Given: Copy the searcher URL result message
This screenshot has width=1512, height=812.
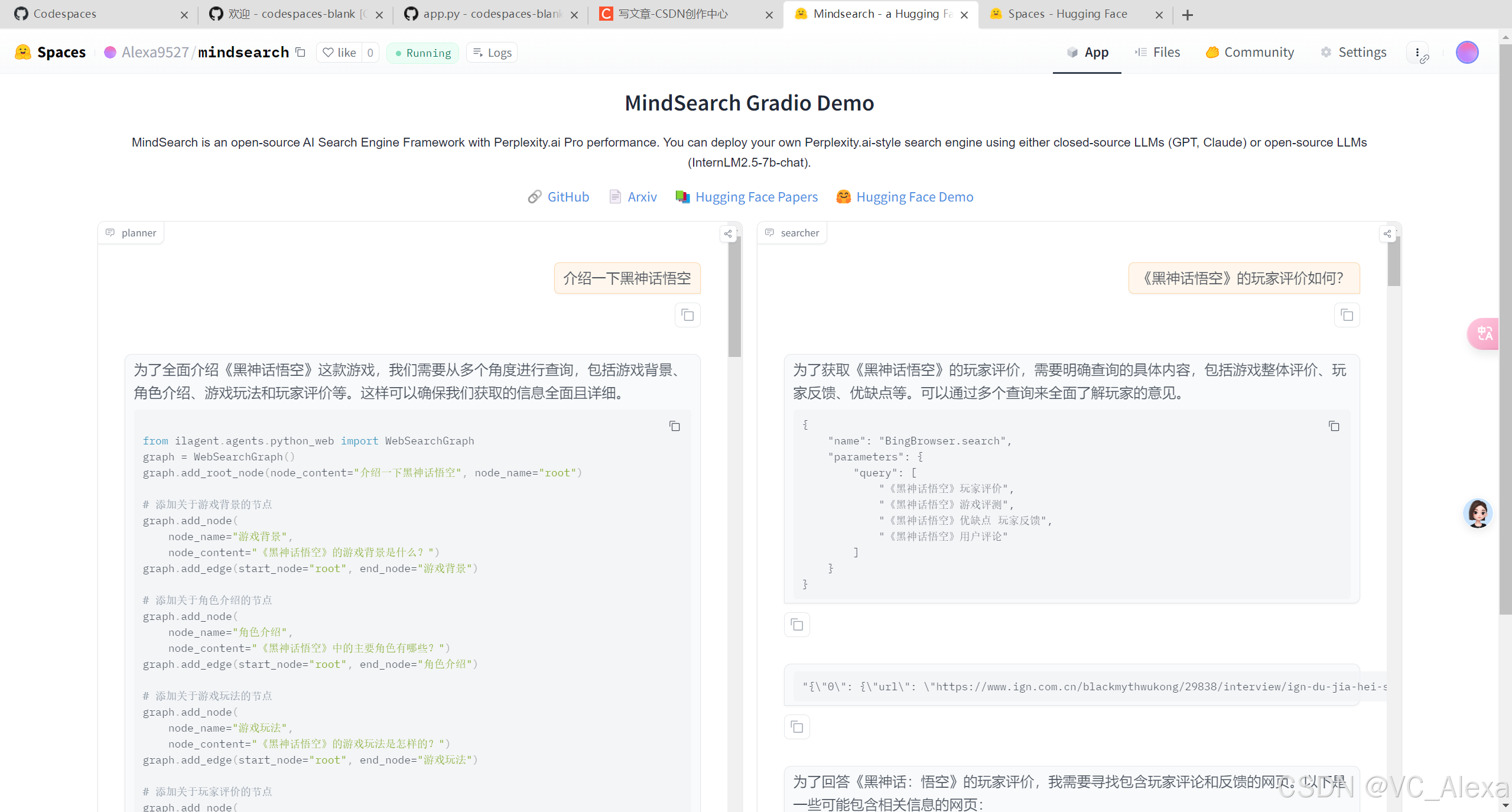Looking at the screenshot, I should point(797,726).
